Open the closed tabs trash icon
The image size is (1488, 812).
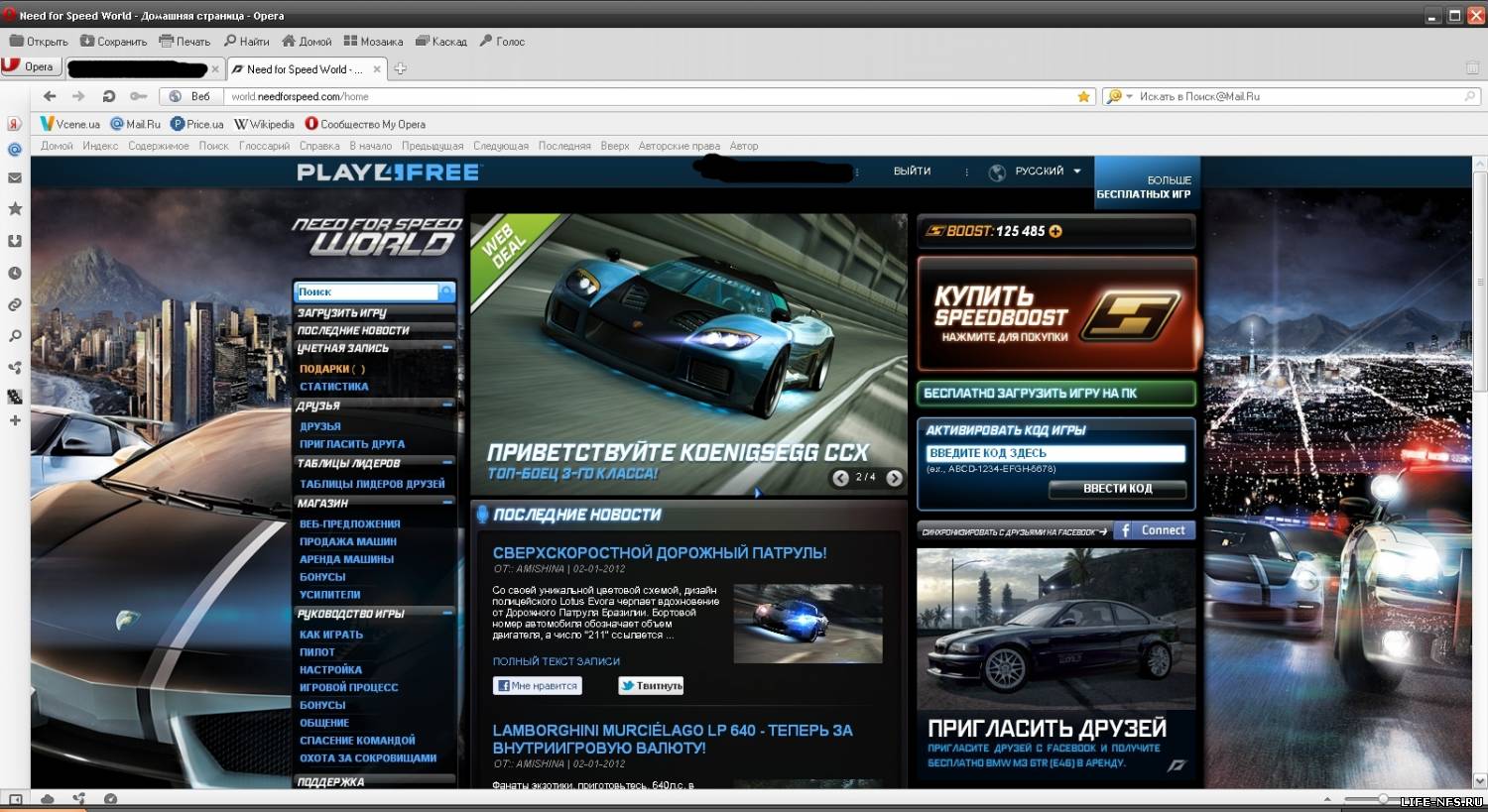click(x=1472, y=67)
